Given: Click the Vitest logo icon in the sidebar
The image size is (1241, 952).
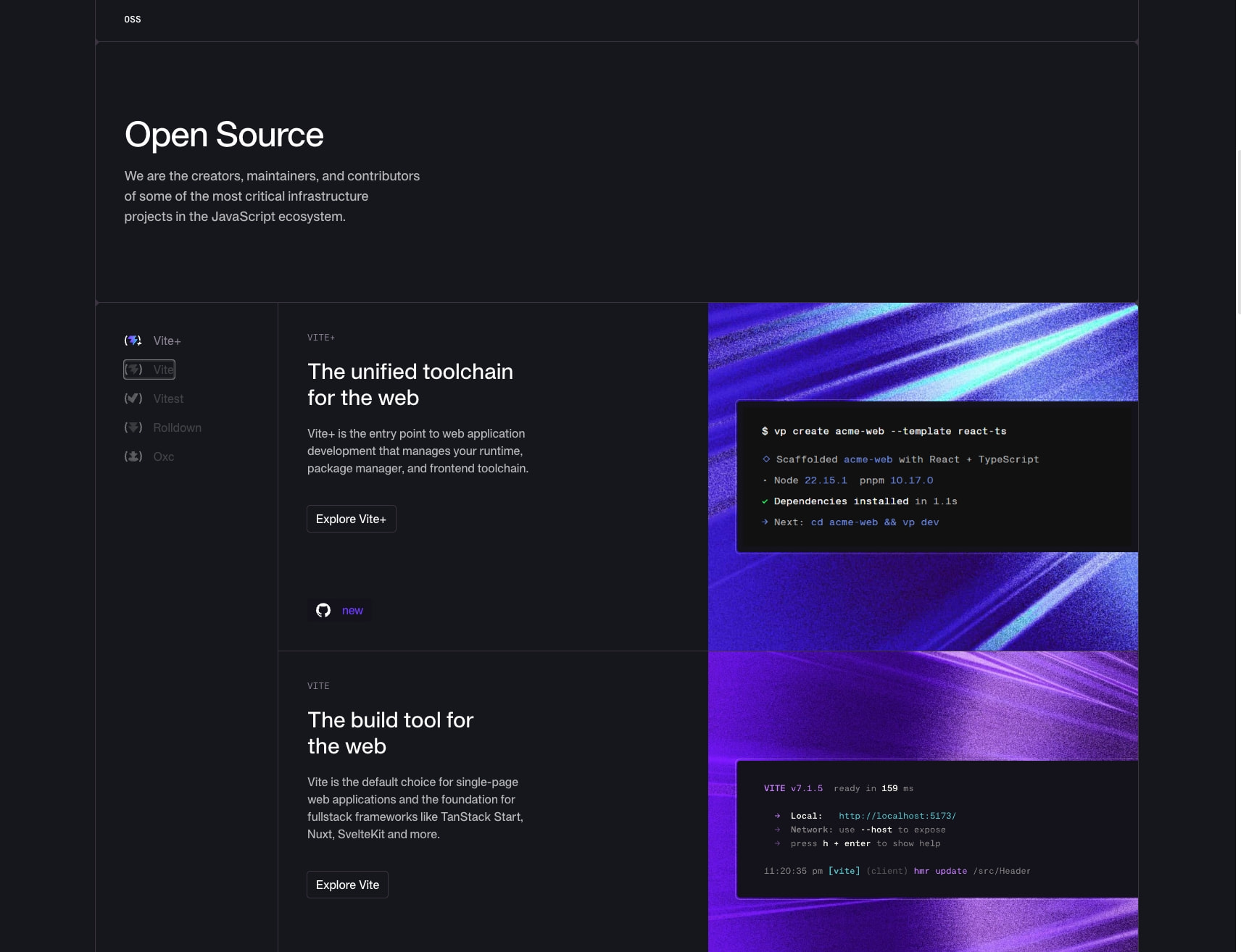Looking at the screenshot, I should click(133, 398).
